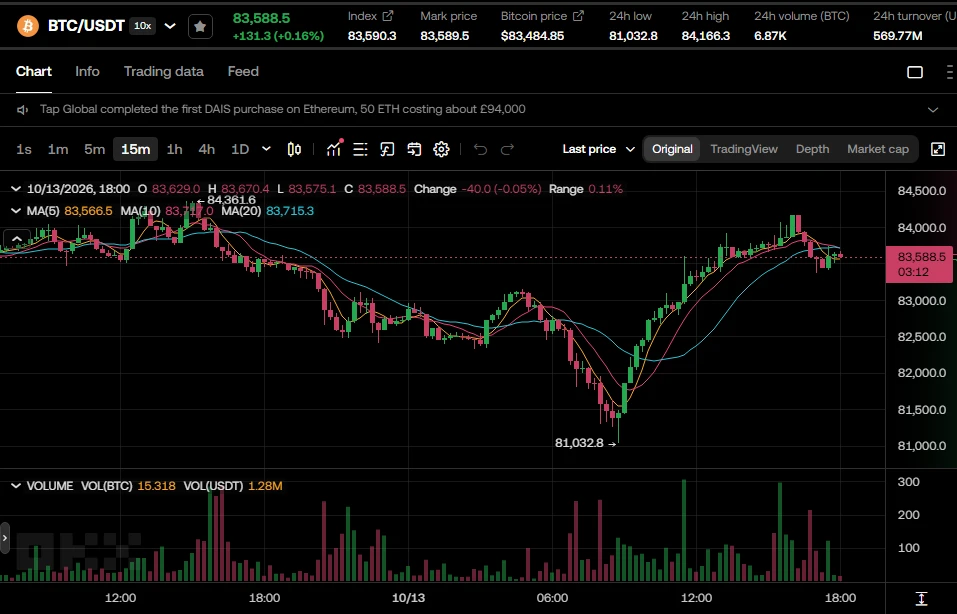The height and width of the screenshot is (614, 957).
Task: Select the Chart tab
Action: [34, 71]
